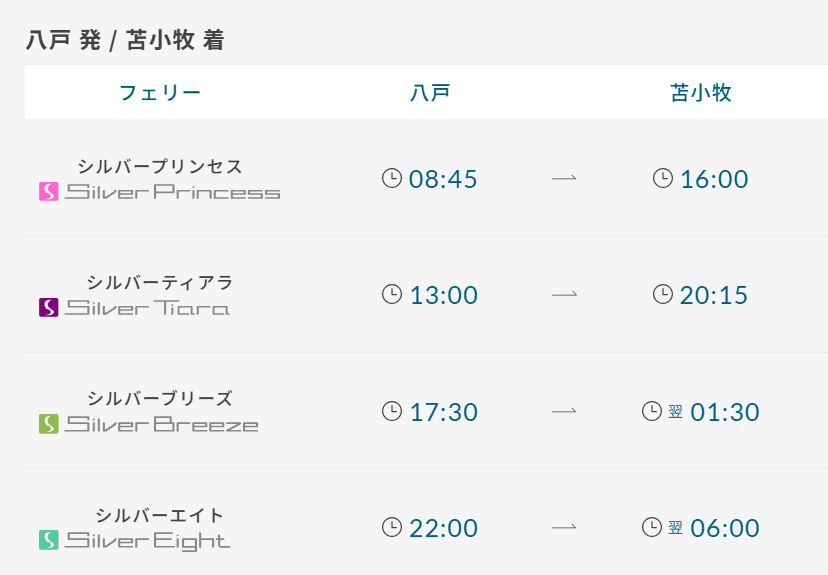Select the 八戸 column header
This screenshot has height=575, width=828.
pos(430,93)
